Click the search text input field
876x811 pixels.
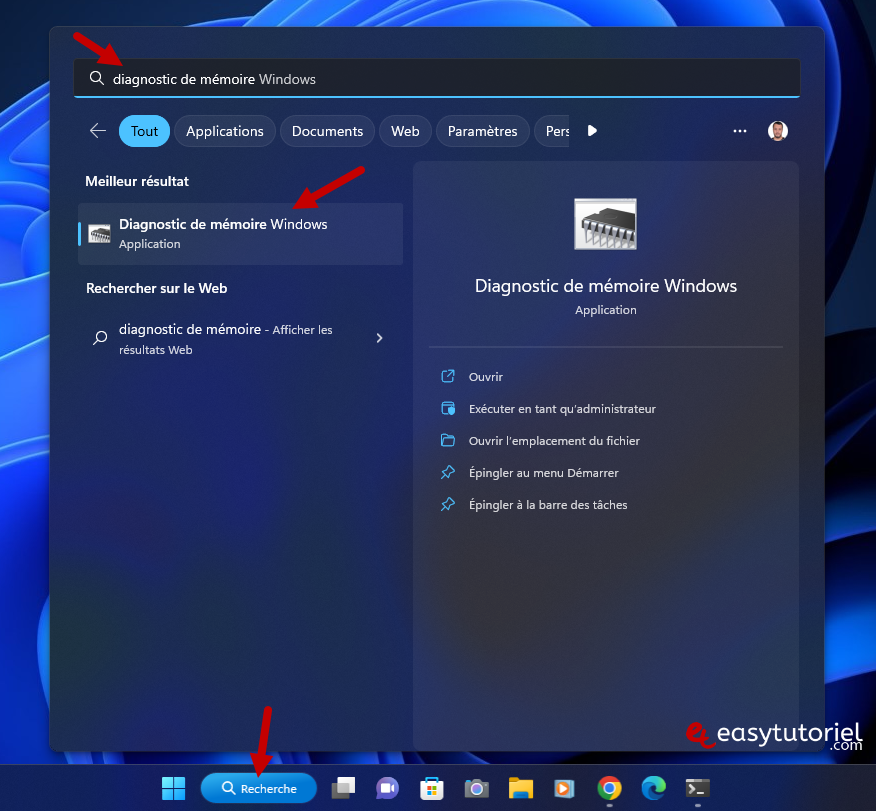click(x=436, y=78)
